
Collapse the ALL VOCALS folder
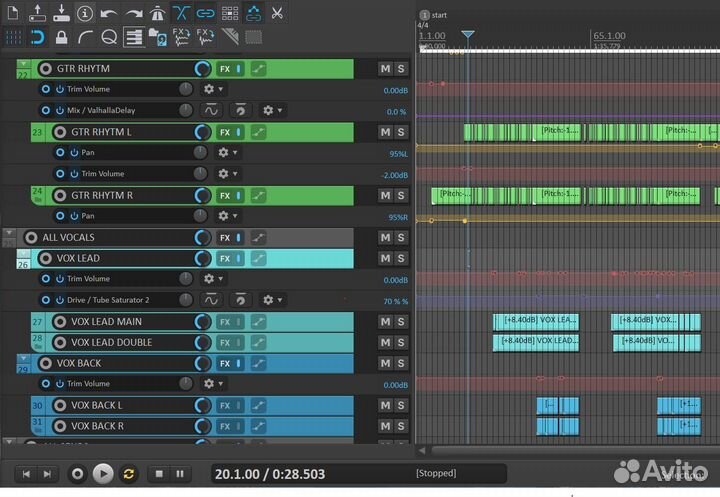point(10,233)
